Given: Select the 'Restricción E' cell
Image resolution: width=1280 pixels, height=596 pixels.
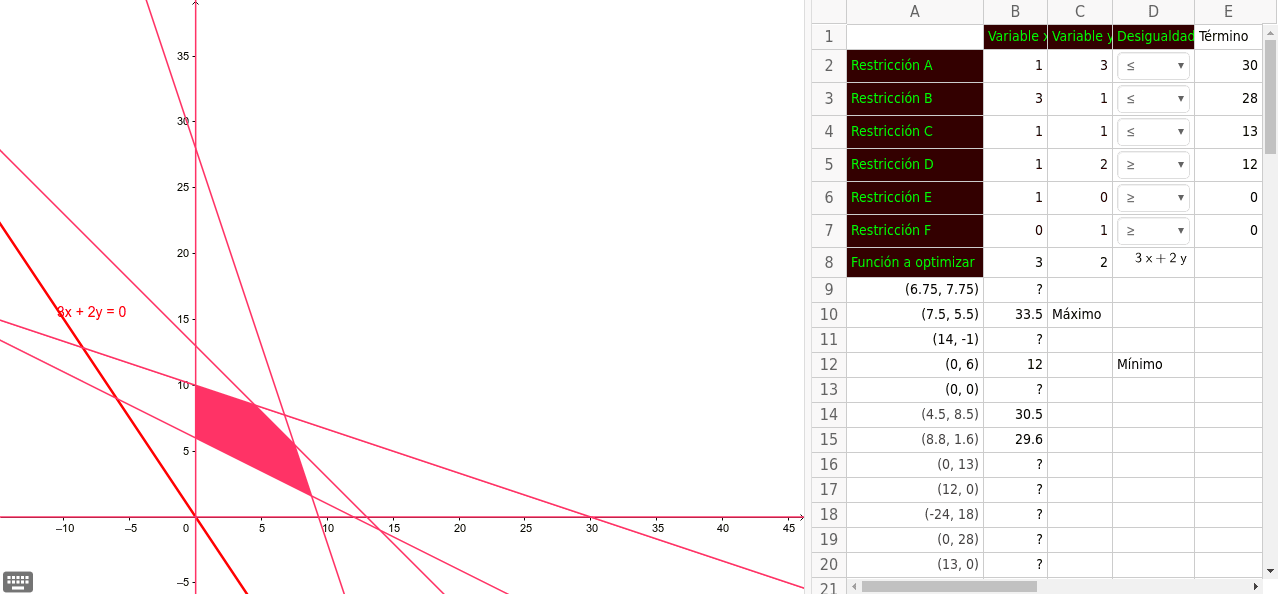Looking at the screenshot, I should click(915, 198).
